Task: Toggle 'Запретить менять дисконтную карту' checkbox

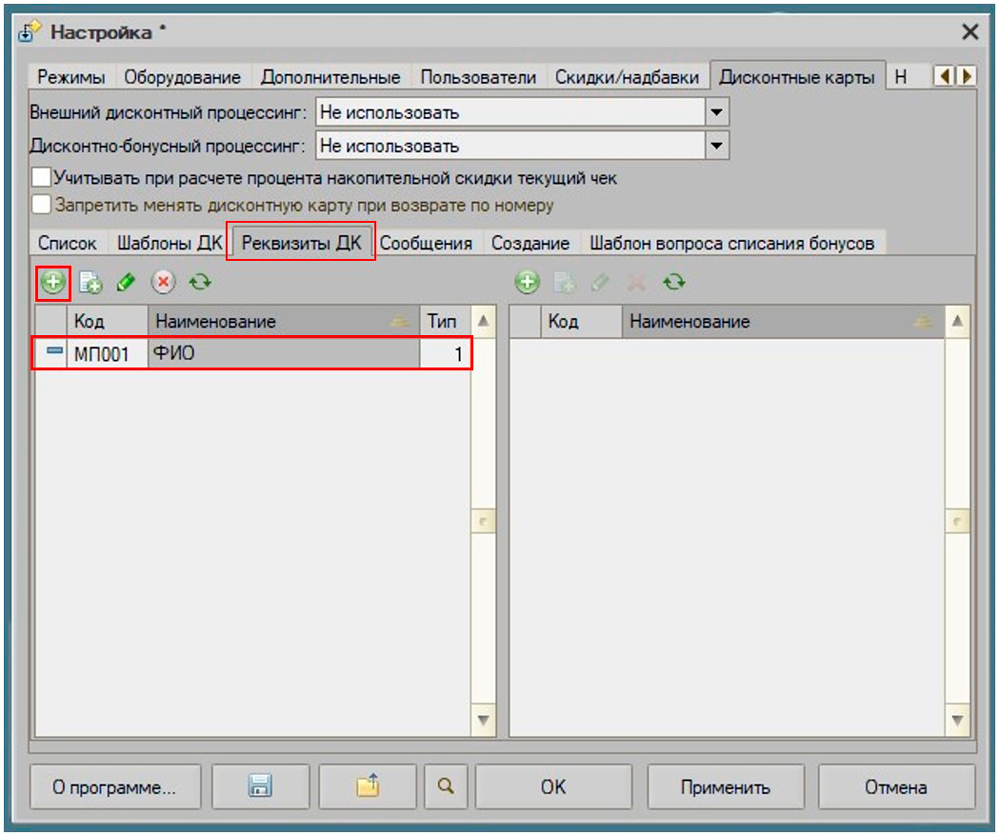Action: pos(41,205)
